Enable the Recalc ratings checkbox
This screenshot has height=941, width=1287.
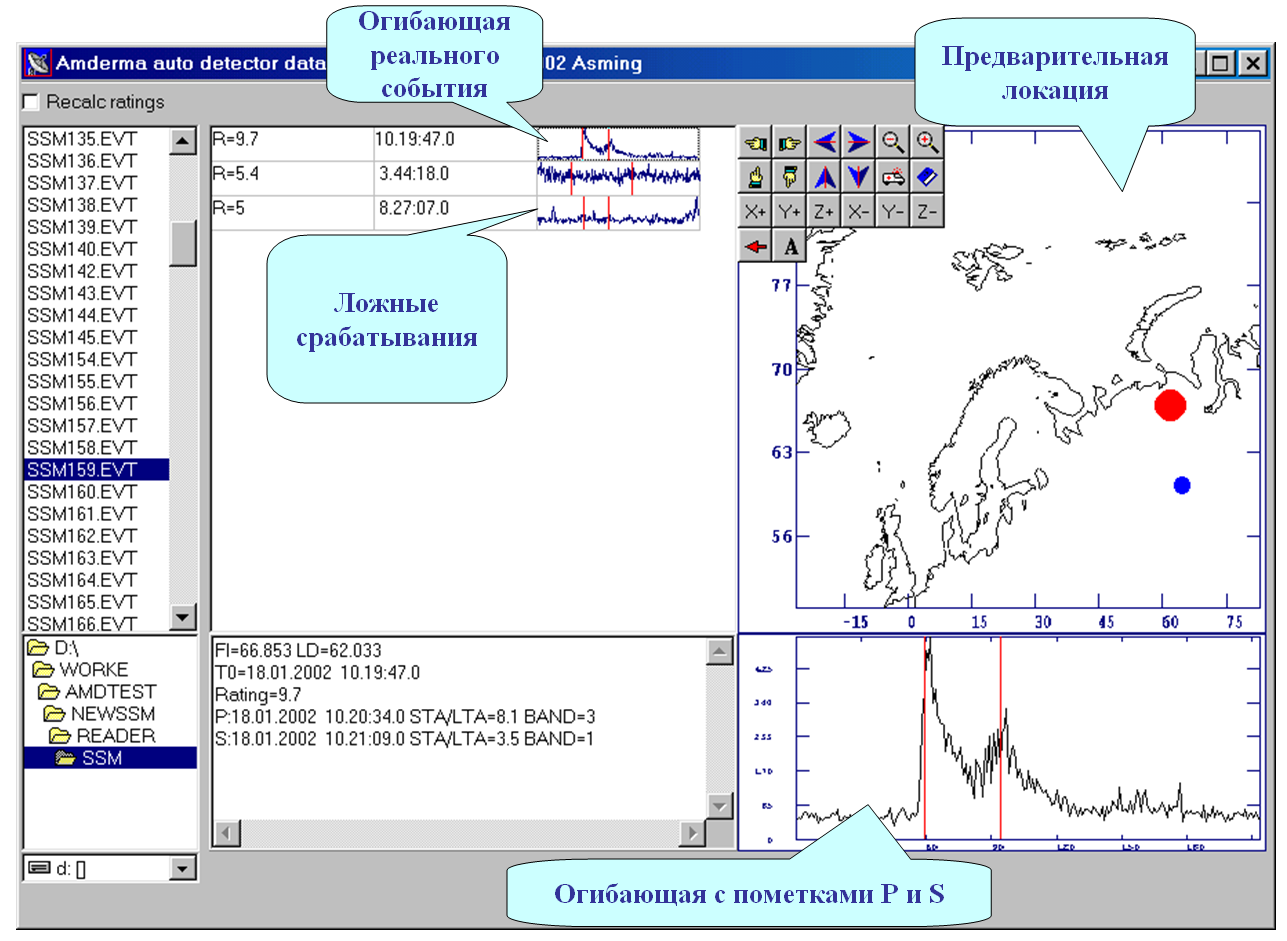pos(31,101)
